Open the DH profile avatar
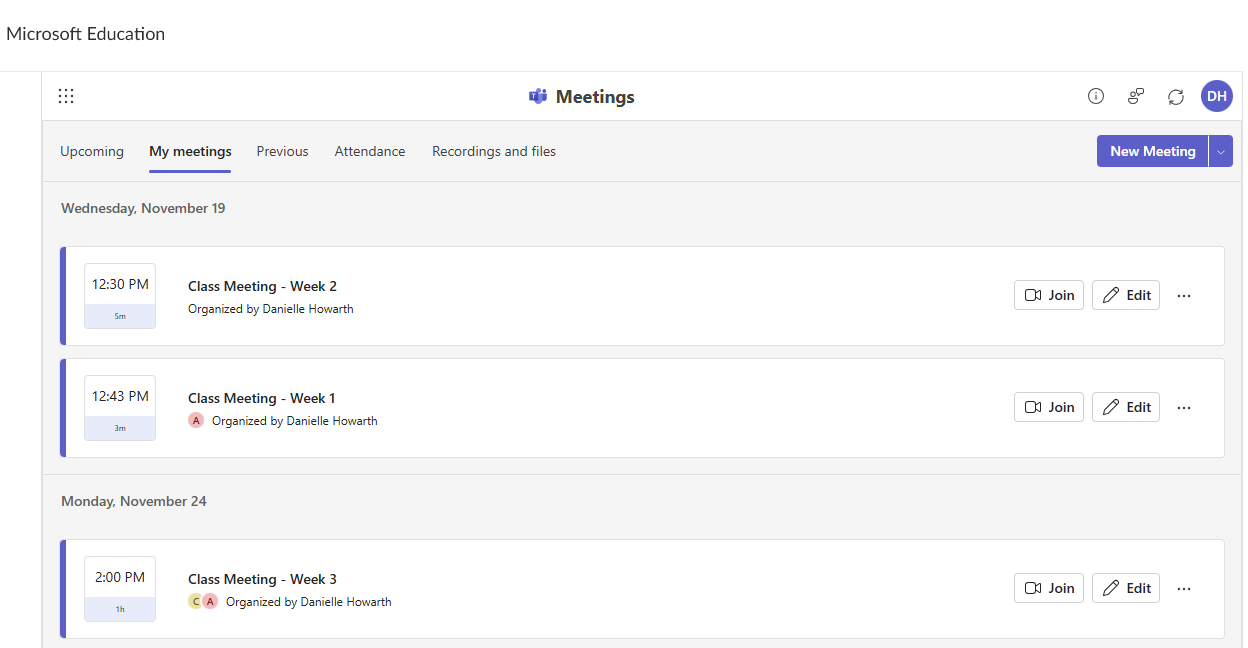 click(x=1217, y=96)
